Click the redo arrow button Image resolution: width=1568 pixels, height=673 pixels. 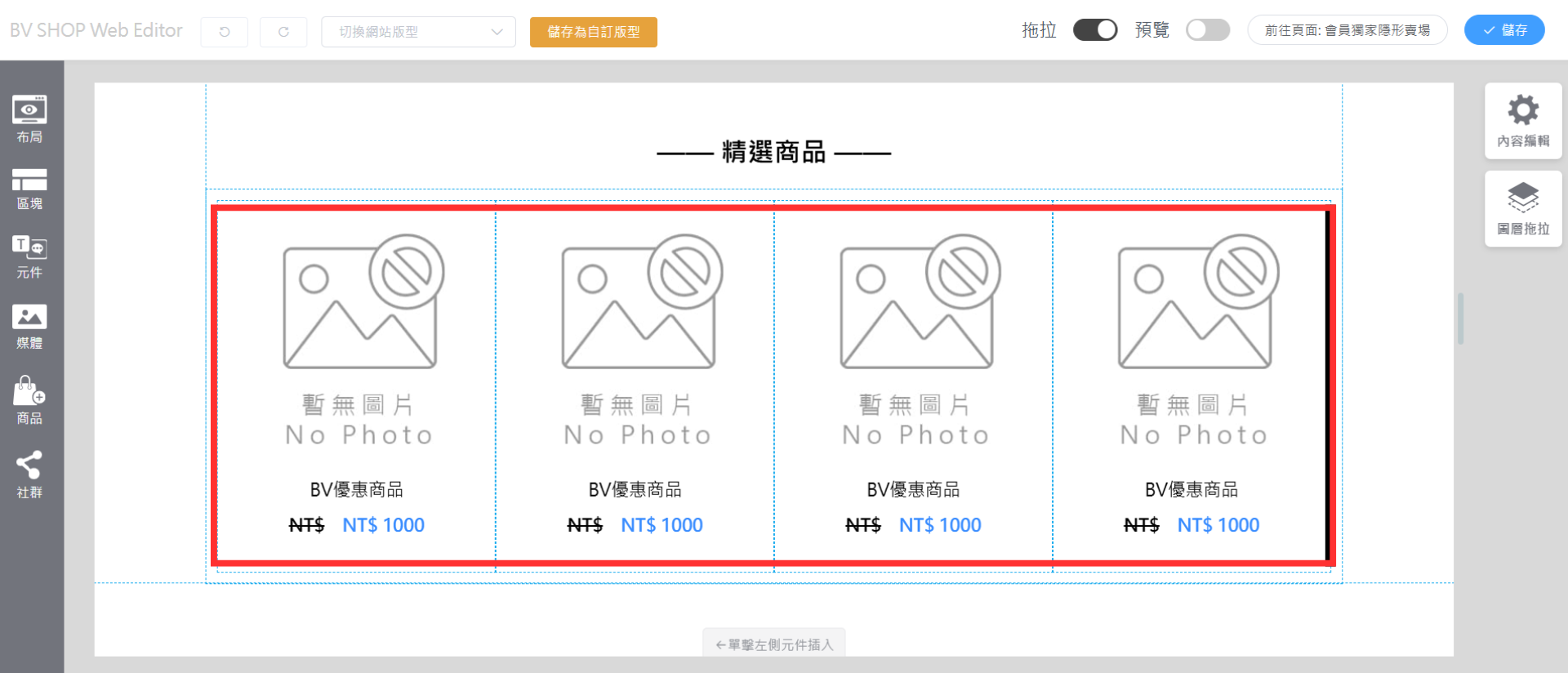click(x=283, y=32)
